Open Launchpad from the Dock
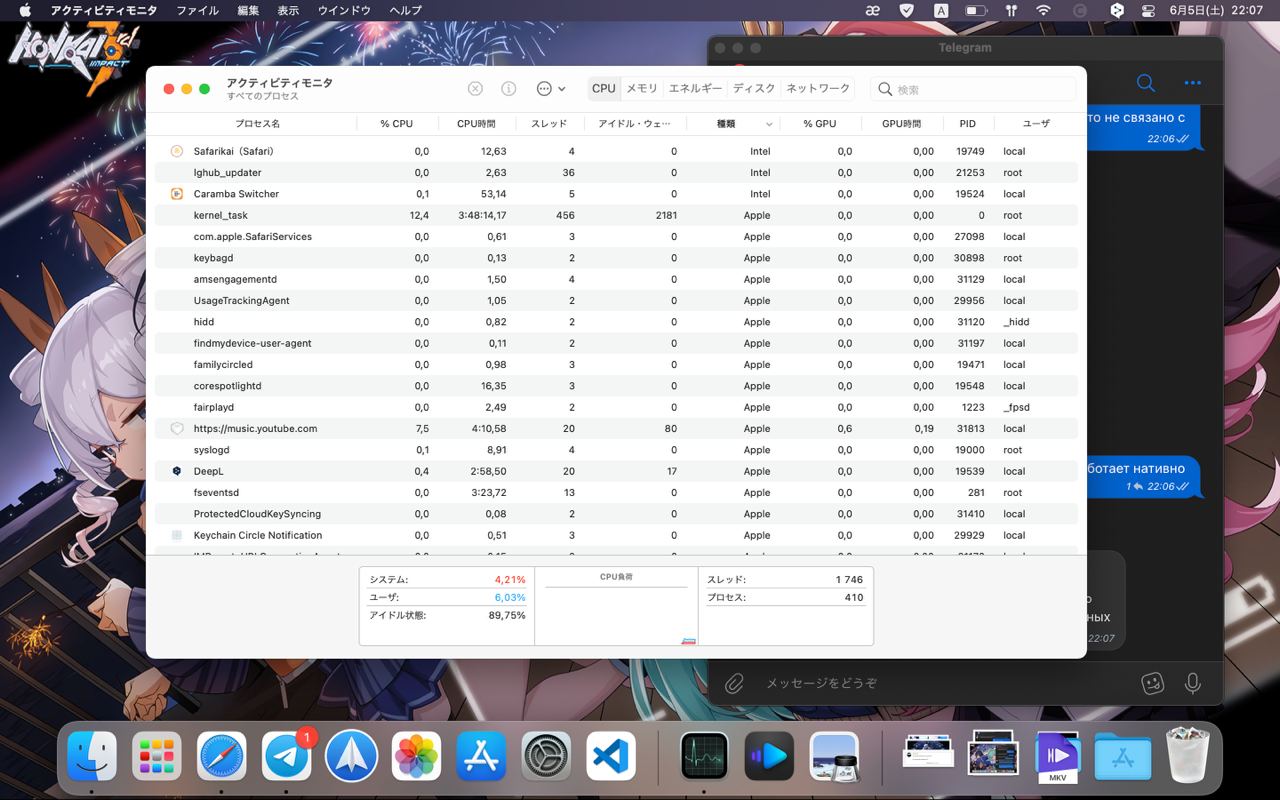 pyautogui.click(x=157, y=756)
